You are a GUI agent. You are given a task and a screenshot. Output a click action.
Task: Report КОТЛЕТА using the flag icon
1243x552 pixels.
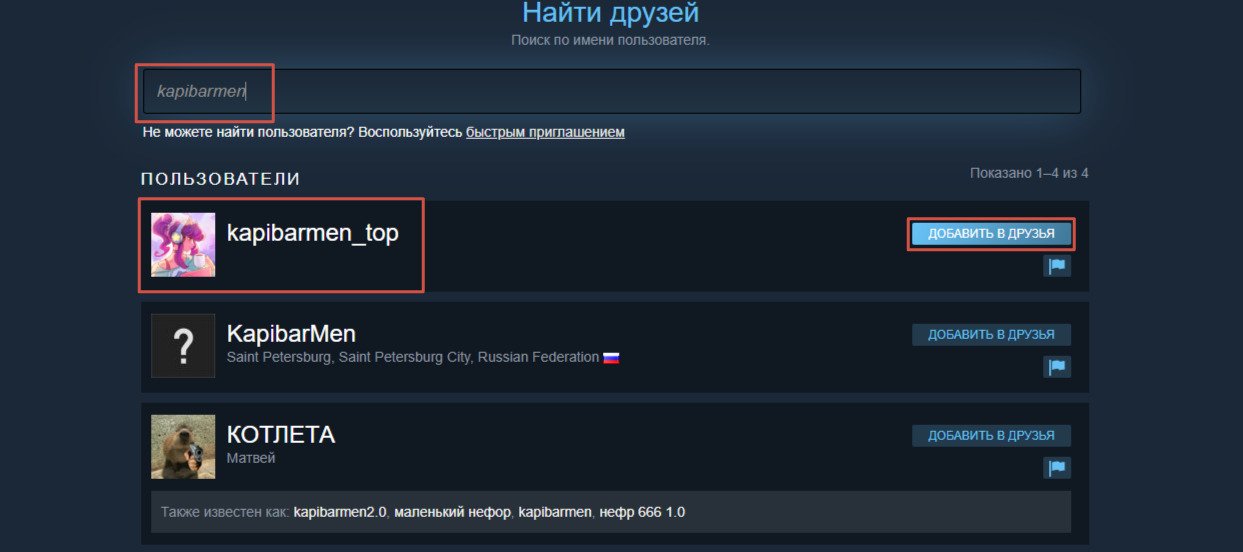tap(1057, 468)
